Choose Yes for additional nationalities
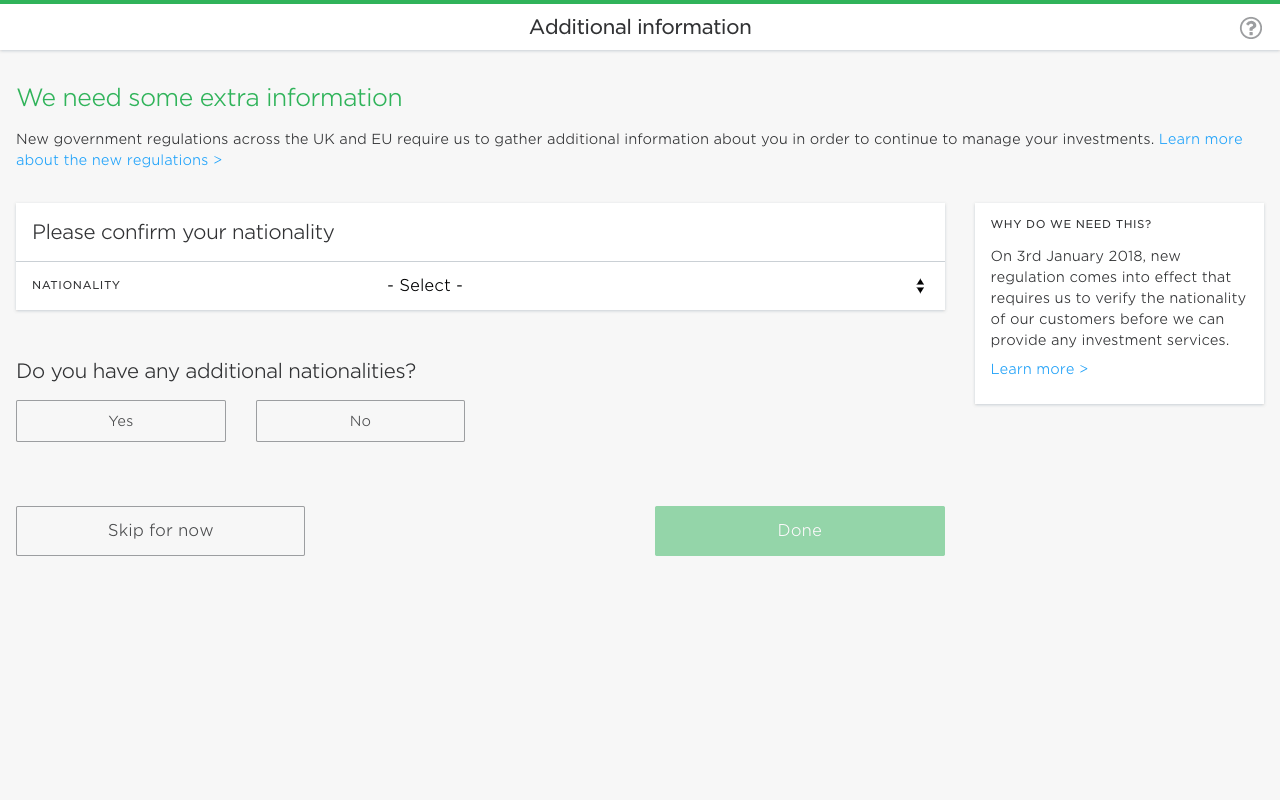 121,421
